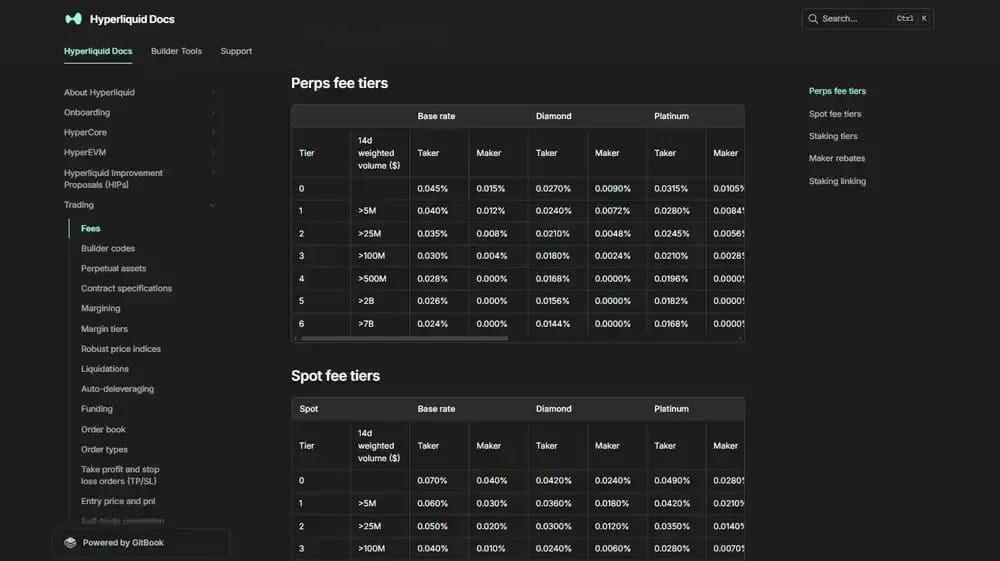Click Perps tier 0 base taker 0.045%
Screen dimensions: 1000x561
tap(432, 189)
